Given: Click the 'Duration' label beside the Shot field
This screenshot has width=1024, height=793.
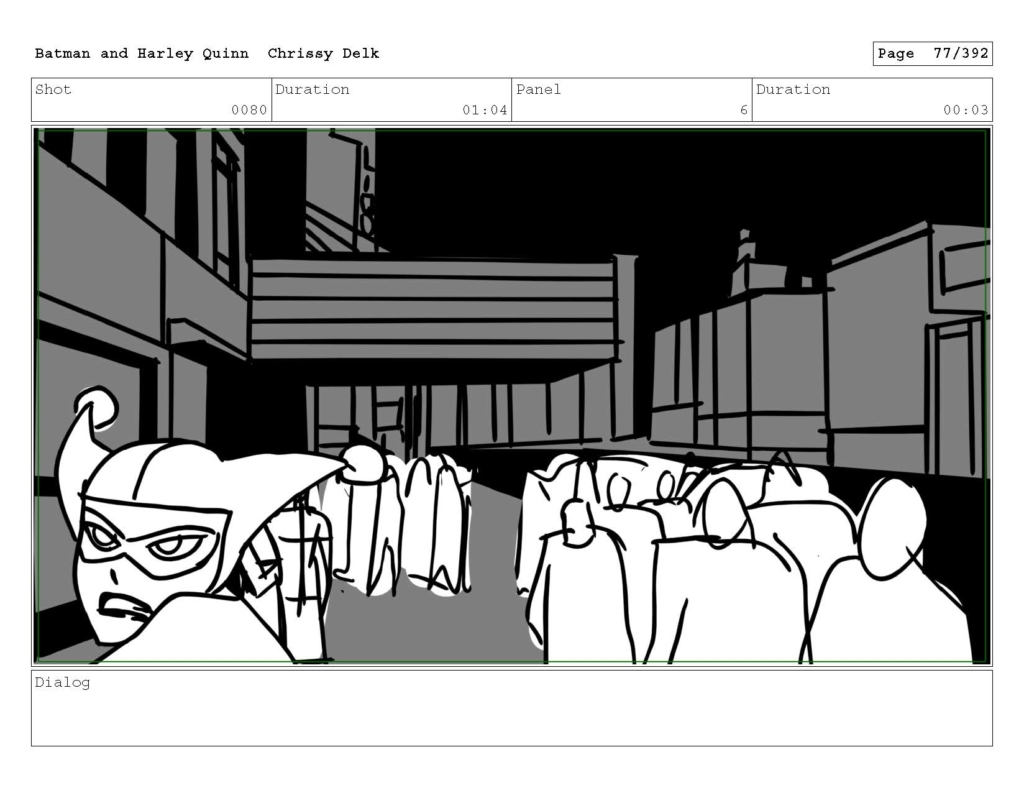Looking at the screenshot, I should coord(312,89).
